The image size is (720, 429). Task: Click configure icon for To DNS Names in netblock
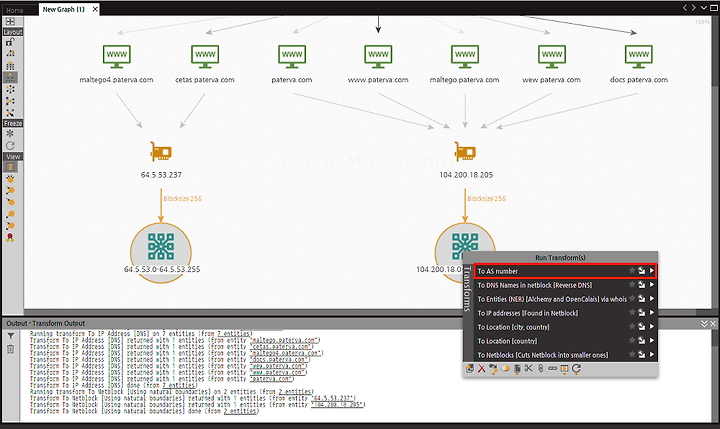pos(641,285)
